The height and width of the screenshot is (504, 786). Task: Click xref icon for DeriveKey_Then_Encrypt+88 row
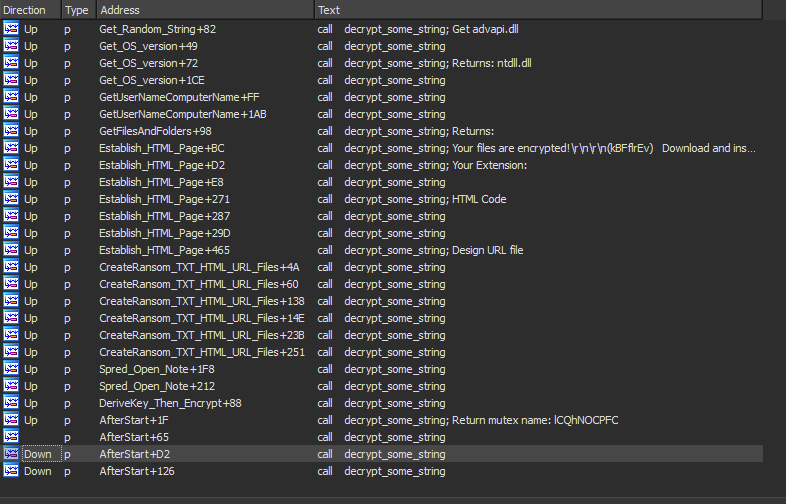11,403
